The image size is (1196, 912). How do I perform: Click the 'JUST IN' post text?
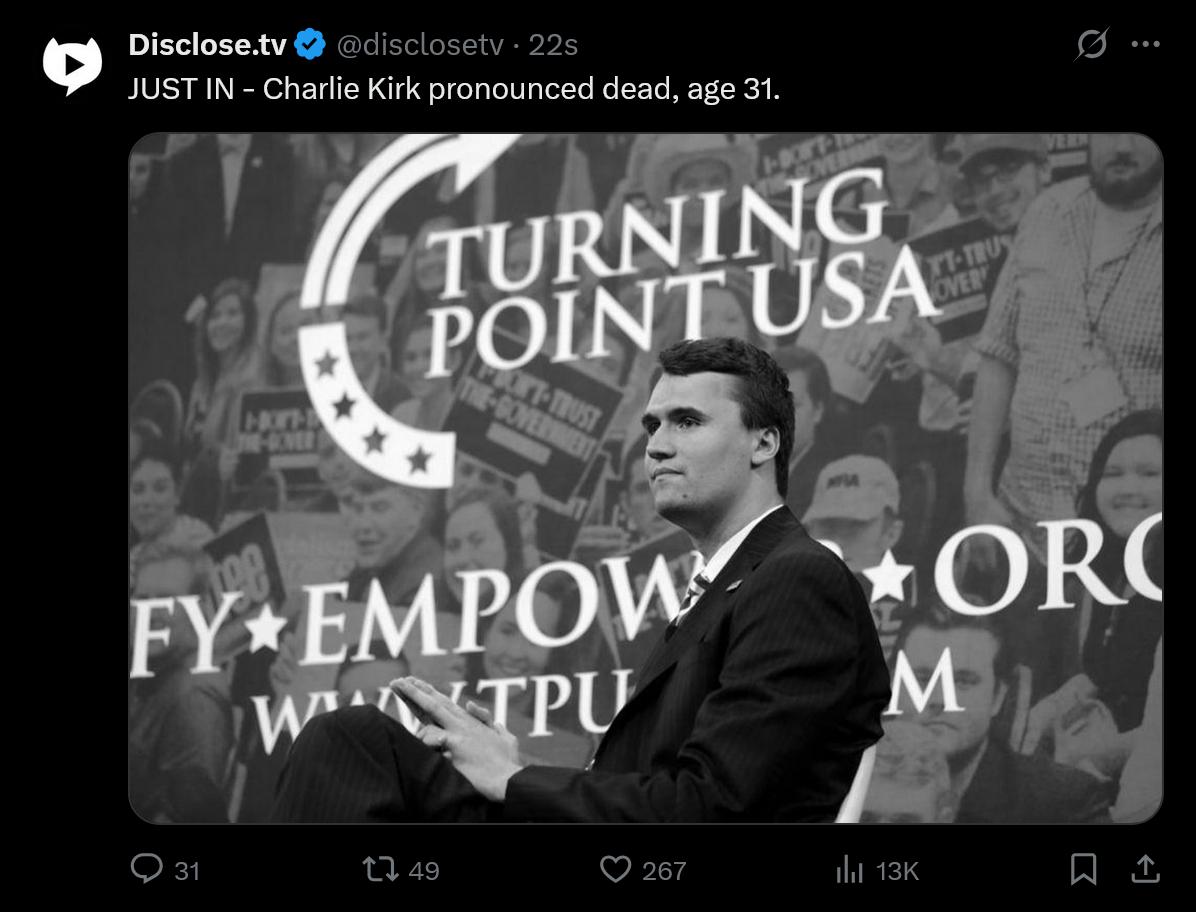click(x=453, y=89)
